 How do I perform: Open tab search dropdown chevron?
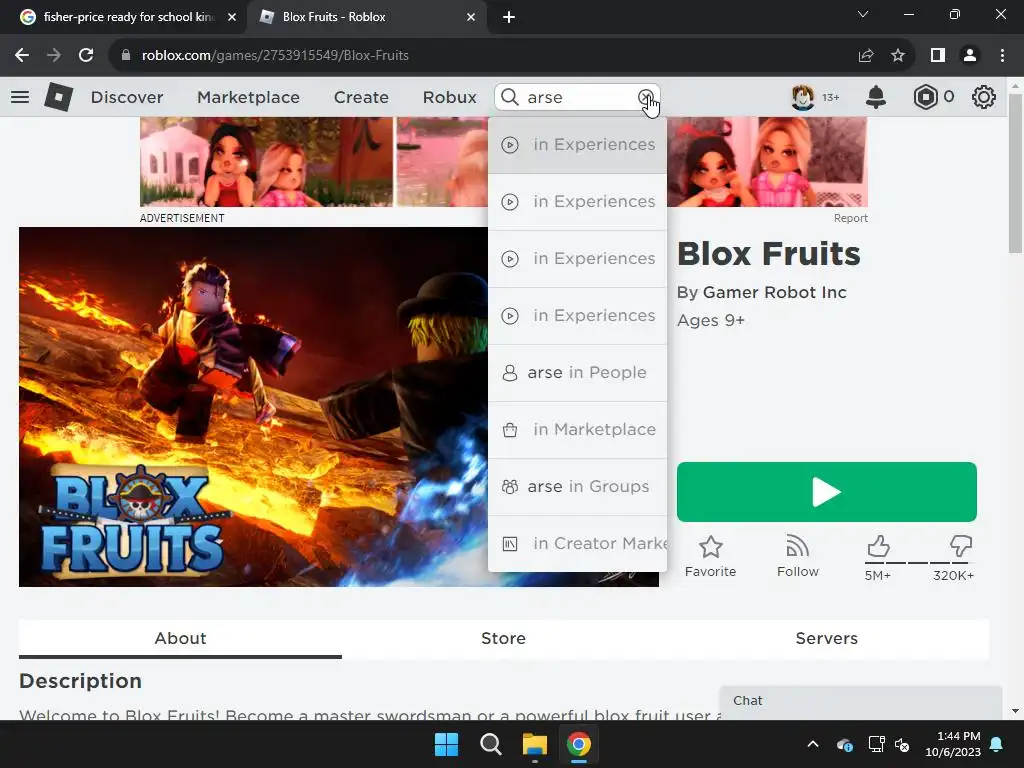click(x=863, y=14)
